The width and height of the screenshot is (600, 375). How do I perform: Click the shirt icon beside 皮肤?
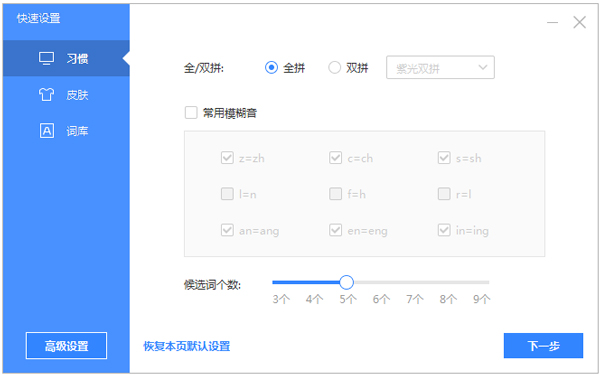click(x=47, y=95)
